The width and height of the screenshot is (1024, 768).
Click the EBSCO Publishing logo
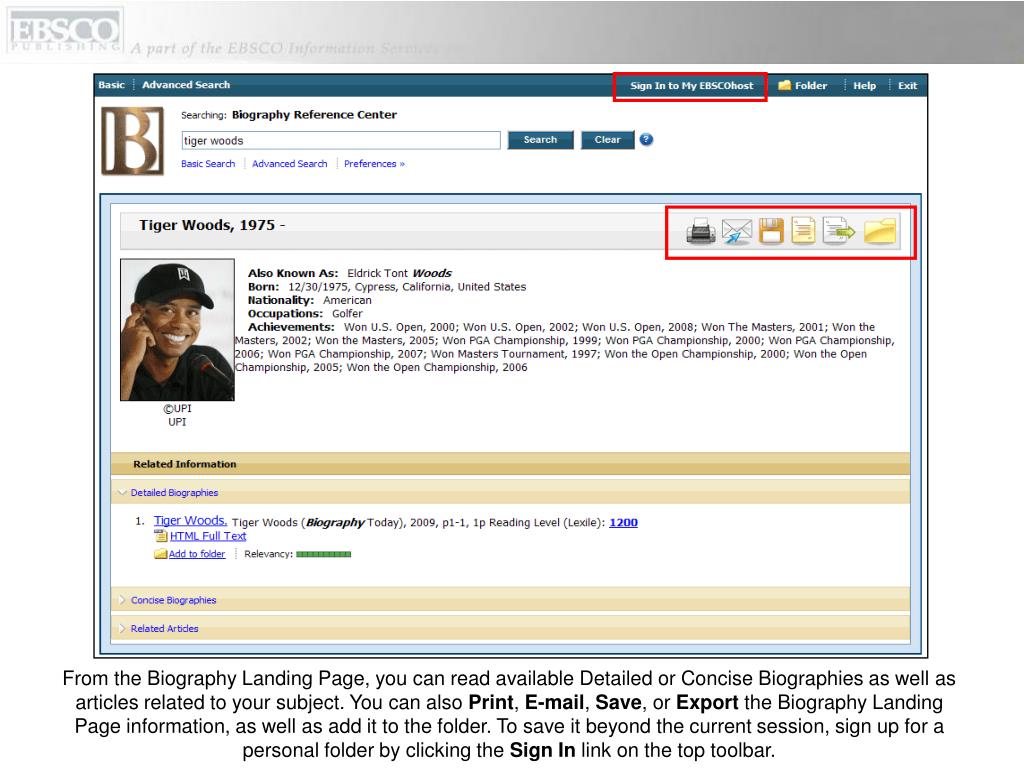[x=65, y=31]
